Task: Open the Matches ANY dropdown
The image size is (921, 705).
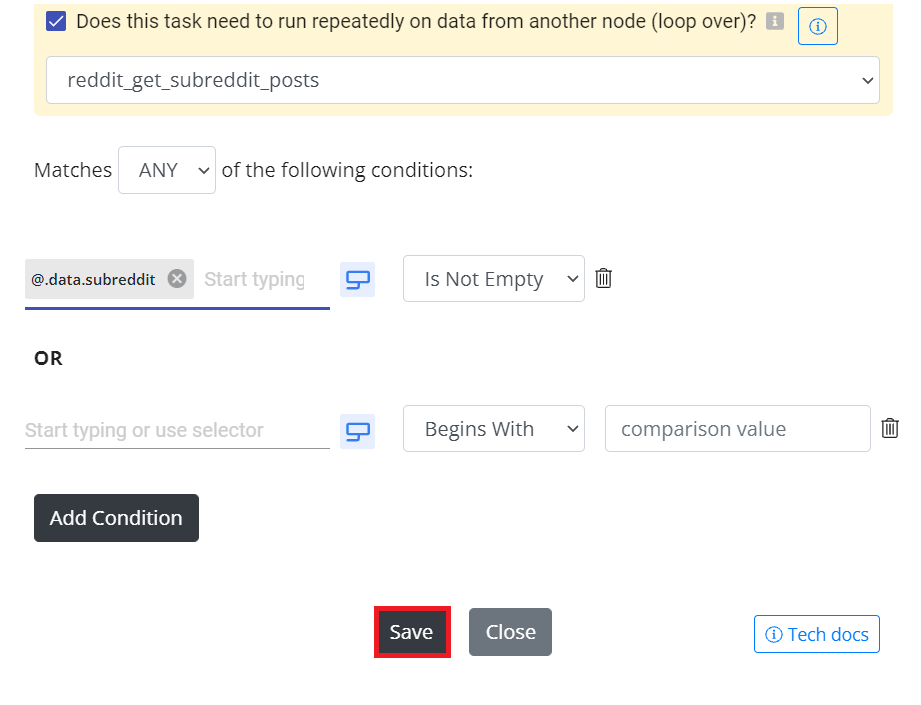Action: (x=167, y=170)
